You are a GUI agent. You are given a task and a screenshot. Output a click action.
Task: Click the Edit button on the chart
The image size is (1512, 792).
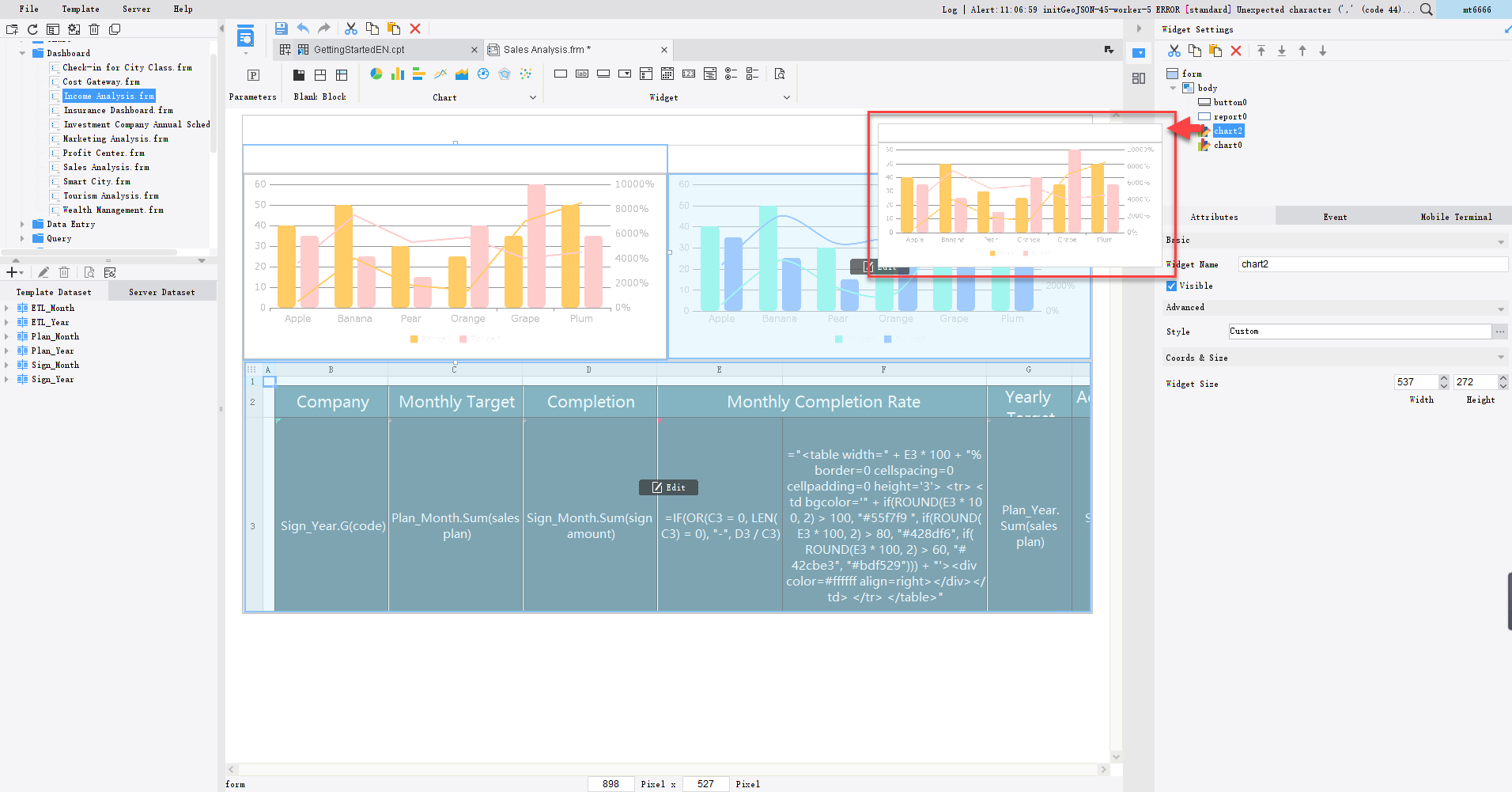879,267
